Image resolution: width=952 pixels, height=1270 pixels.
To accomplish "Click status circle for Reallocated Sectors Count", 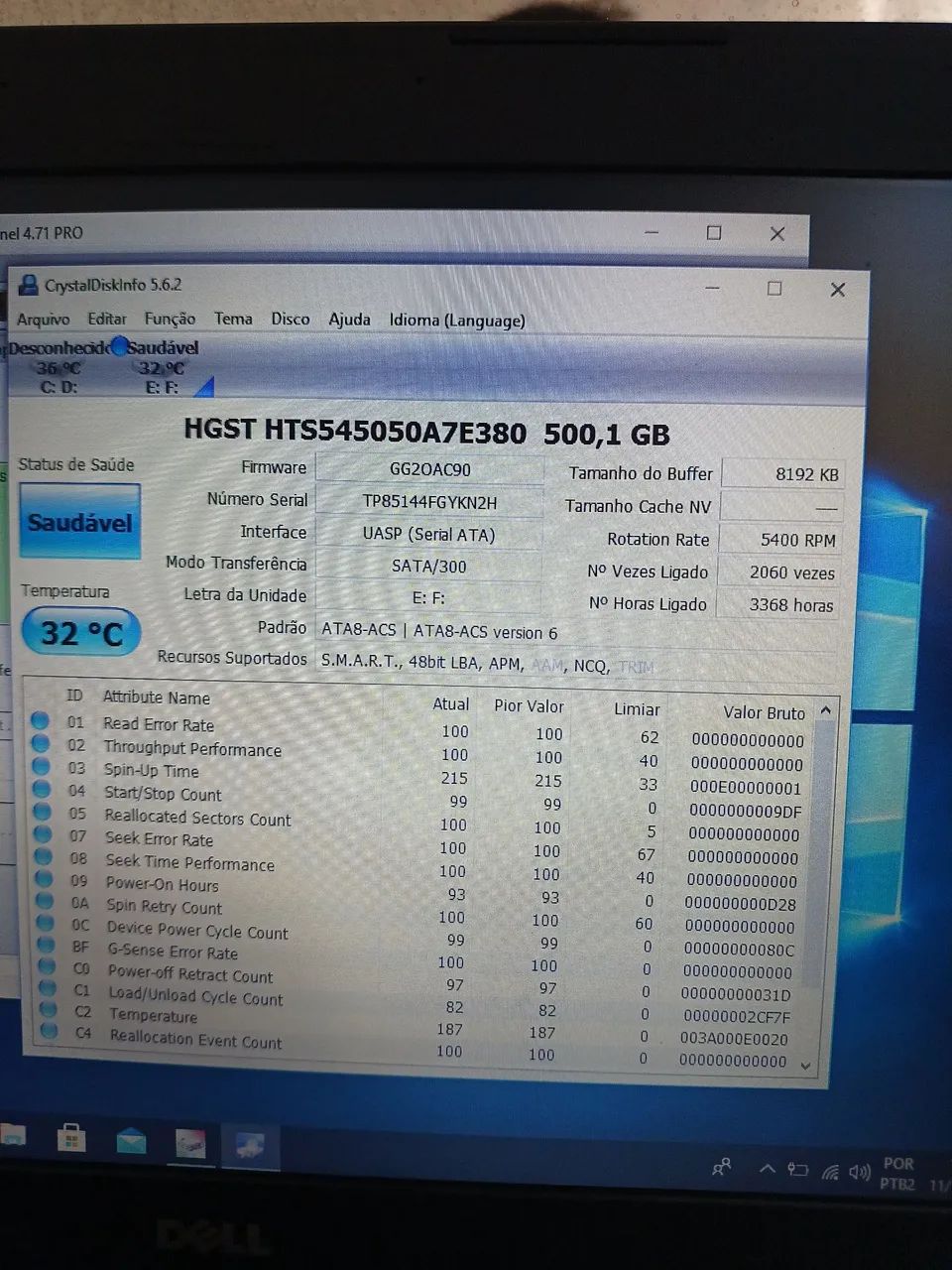I will pos(43,811).
